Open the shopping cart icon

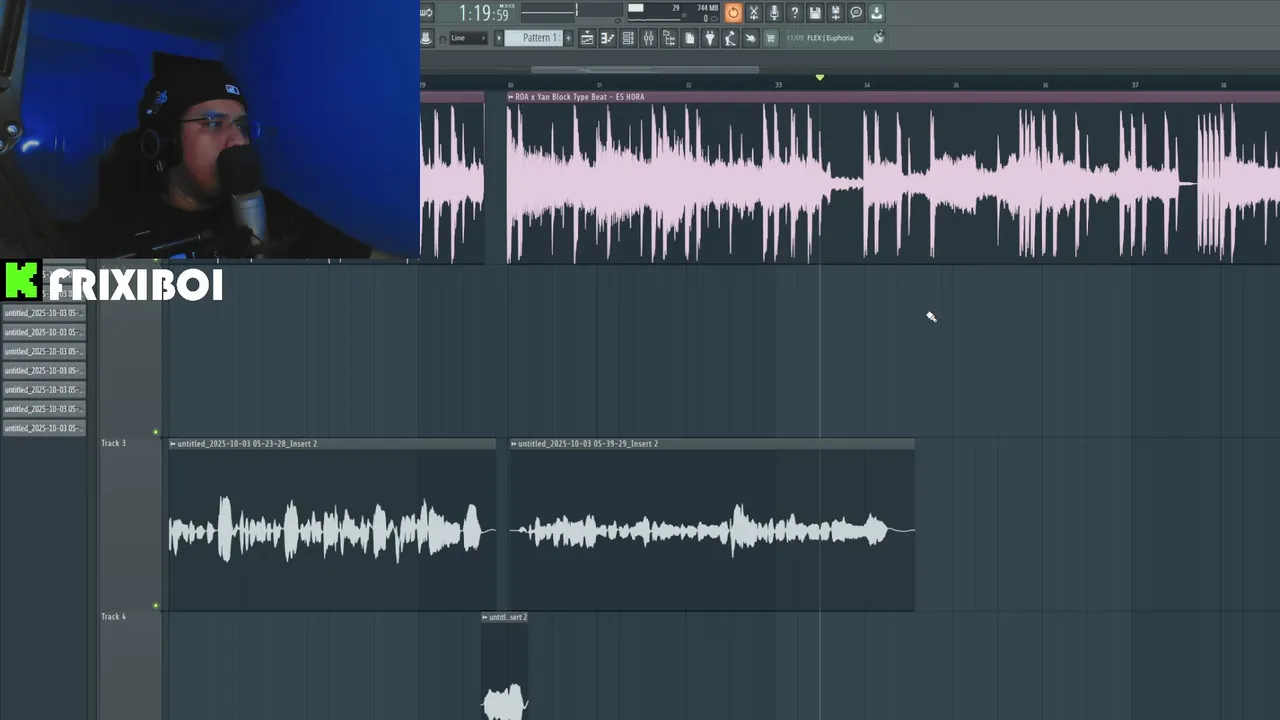point(770,38)
